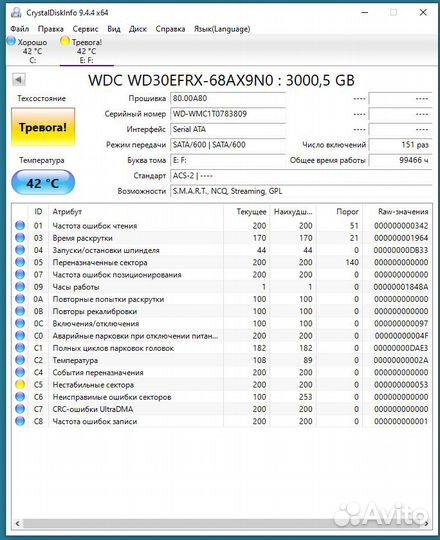Click blue status icon for attribute C6
The image size is (440, 540).
20,397
